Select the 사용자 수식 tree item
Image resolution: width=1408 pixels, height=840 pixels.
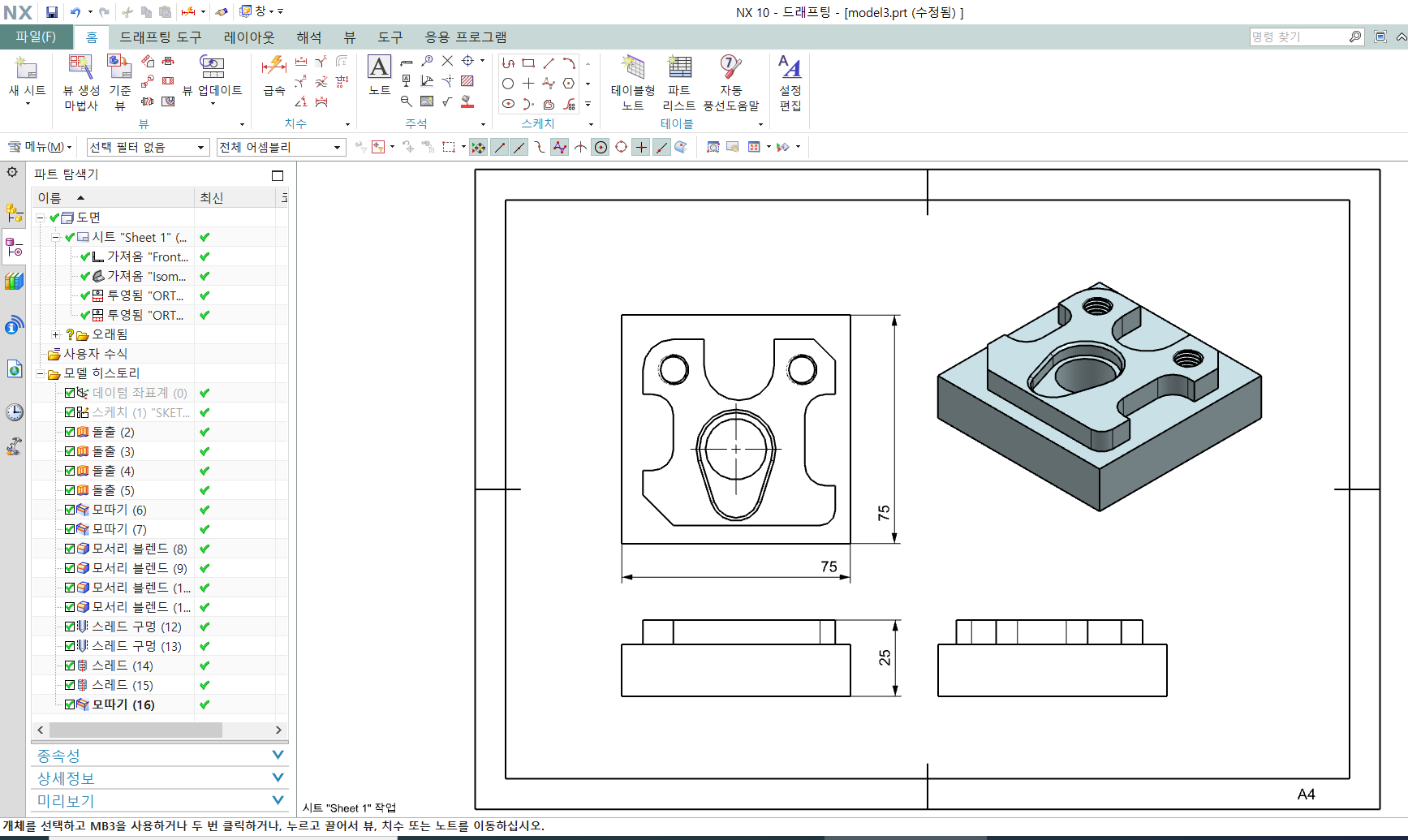tap(96, 354)
